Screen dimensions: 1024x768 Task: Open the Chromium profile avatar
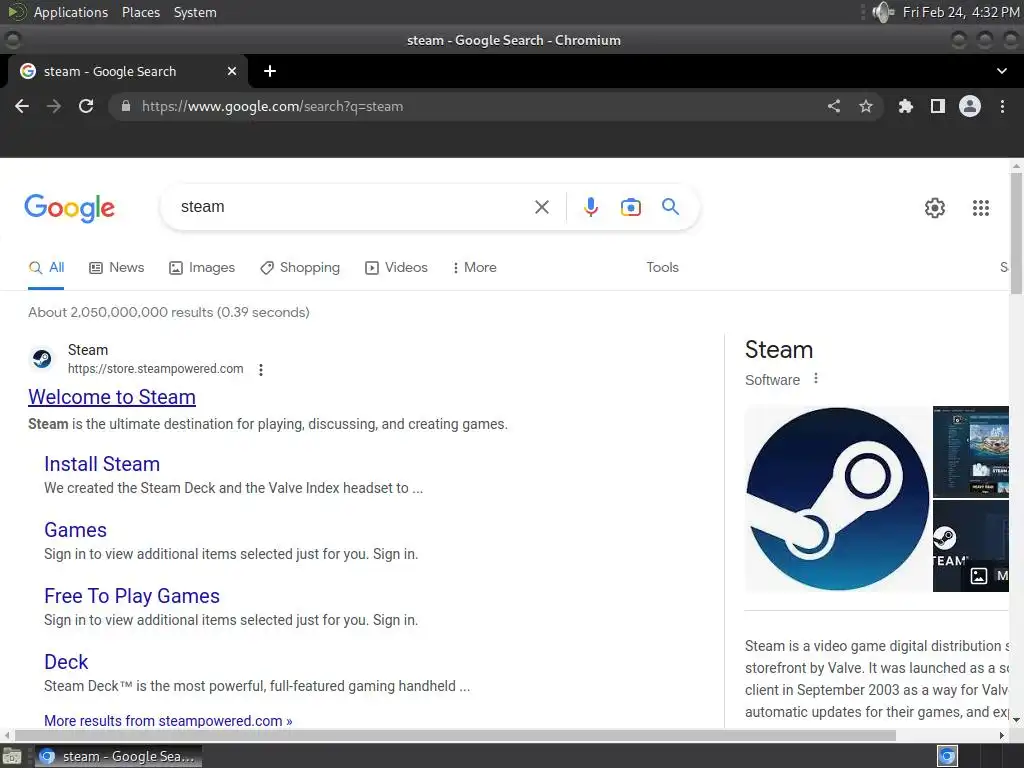point(970,106)
